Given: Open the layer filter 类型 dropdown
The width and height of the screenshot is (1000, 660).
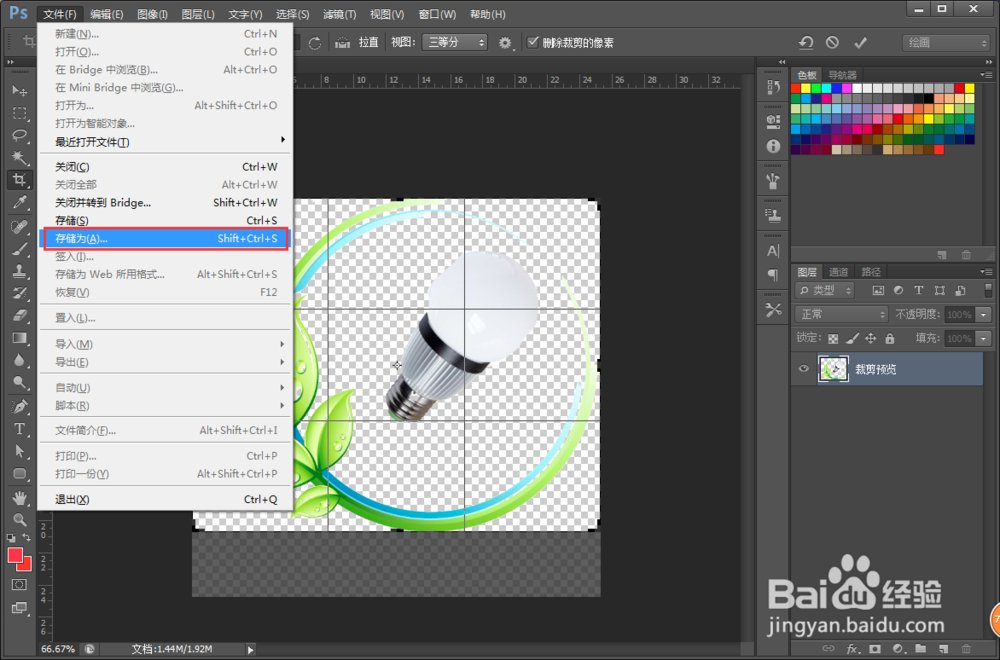Looking at the screenshot, I should [x=825, y=290].
